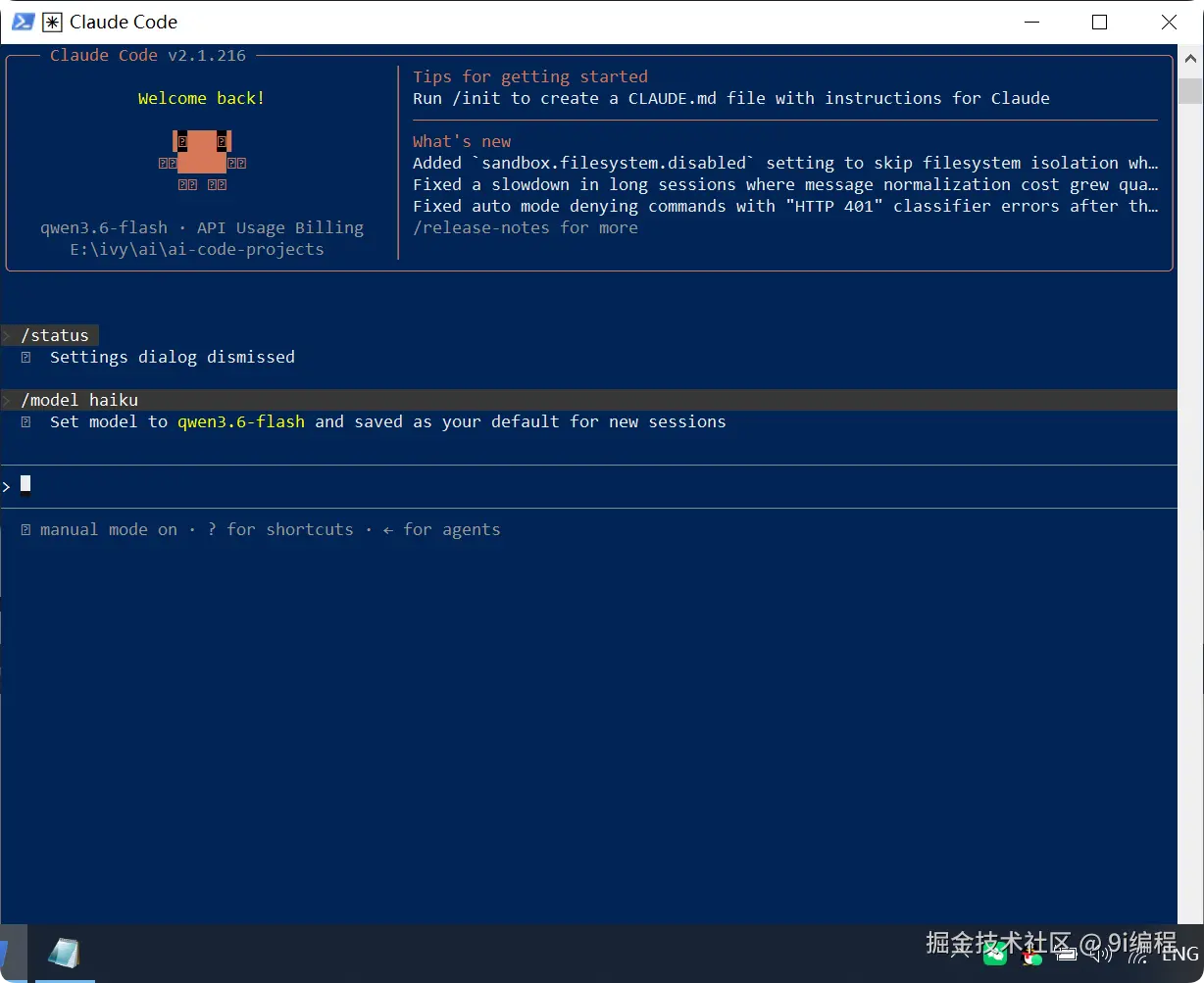The height and width of the screenshot is (983, 1204).
Task: Open the WeChat tray icon
Action: click(x=995, y=954)
